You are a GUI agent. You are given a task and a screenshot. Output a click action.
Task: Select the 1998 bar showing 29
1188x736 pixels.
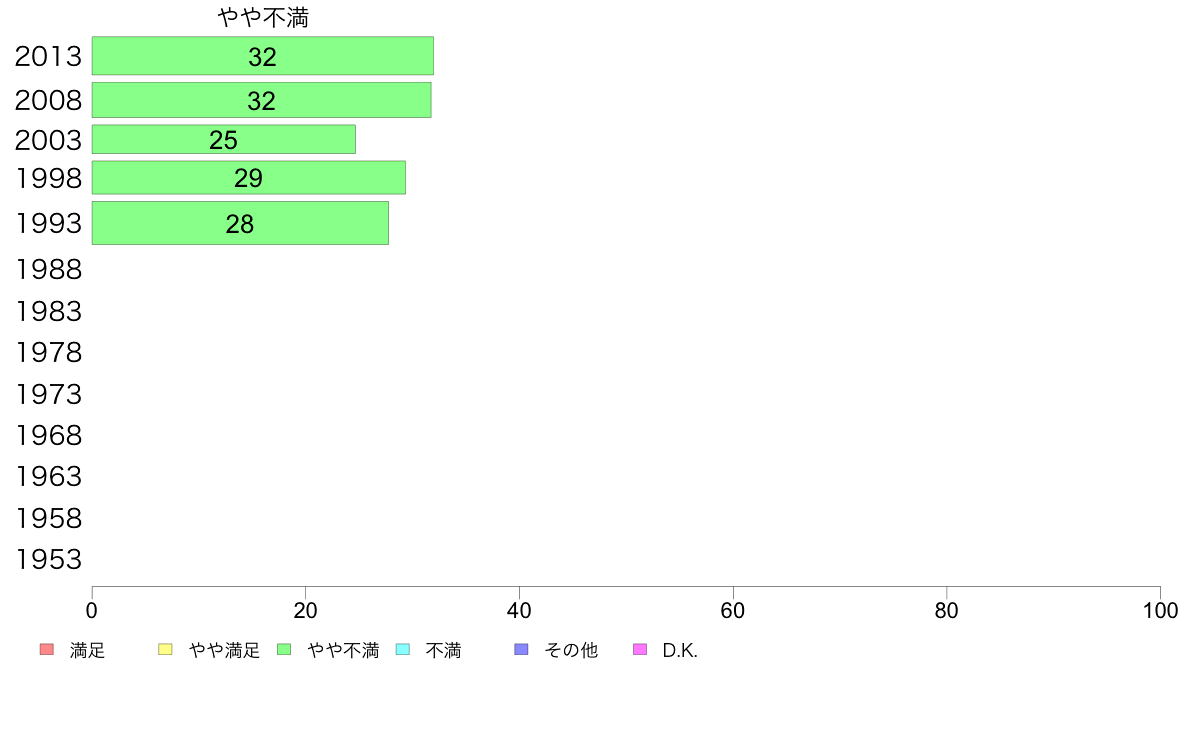click(x=249, y=177)
